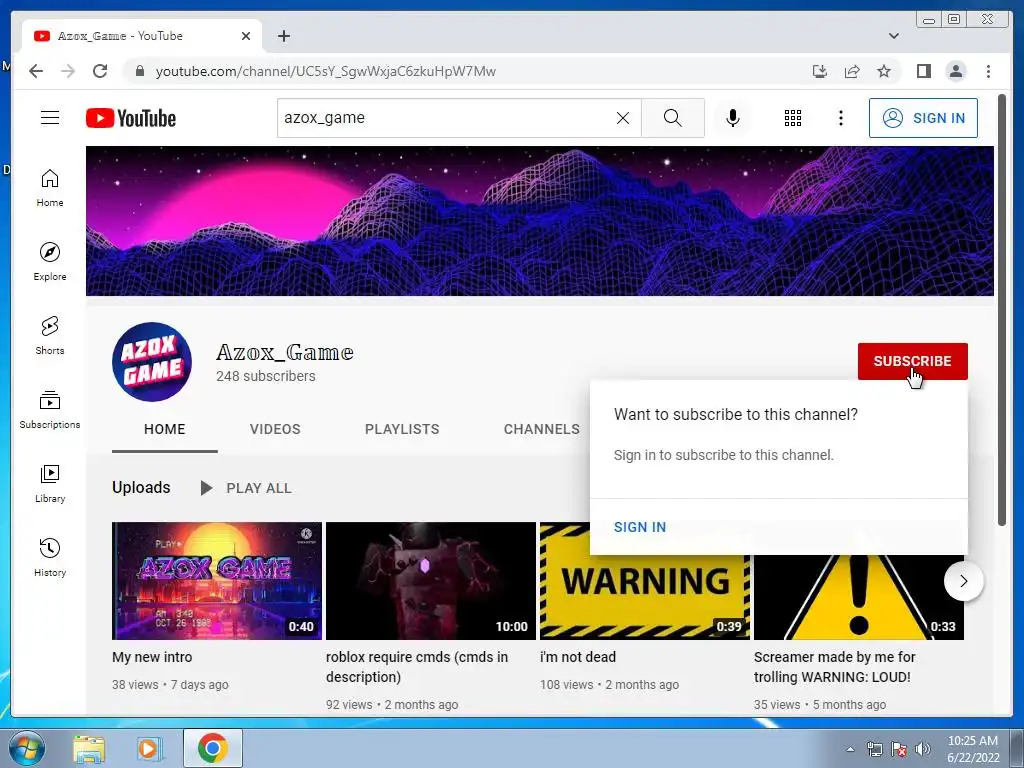The image size is (1024, 768).
Task: Go to the YouTube logo home
Action: [x=131, y=118]
